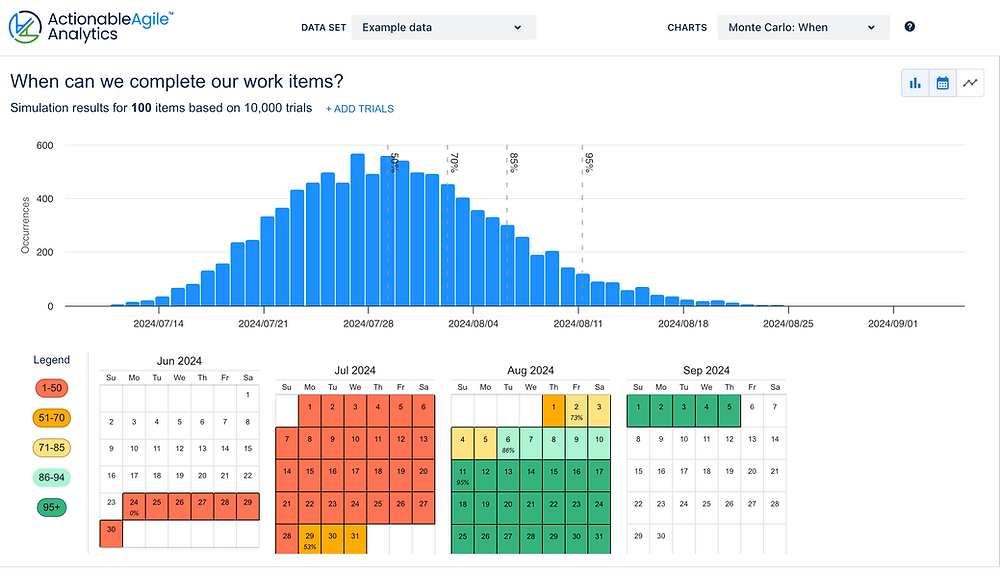This screenshot has height=570, width=1000.
Task: Select the 1-50 red legend swatch
Action: point(52,387)
